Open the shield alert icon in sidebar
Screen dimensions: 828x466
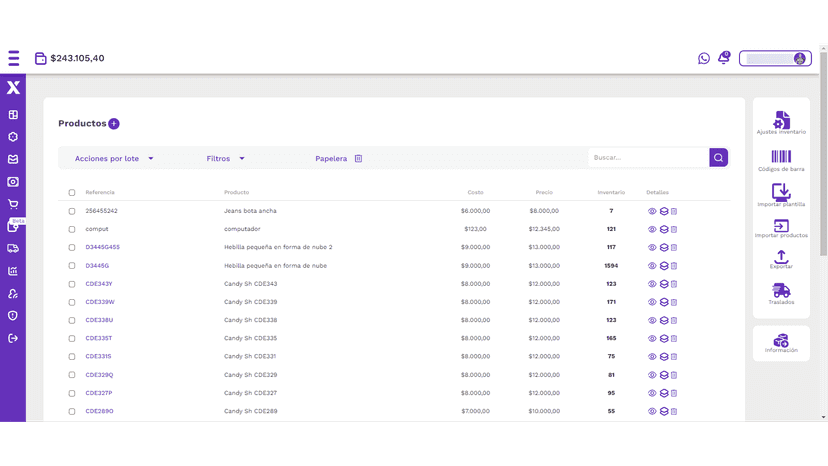tap(13, 315)
